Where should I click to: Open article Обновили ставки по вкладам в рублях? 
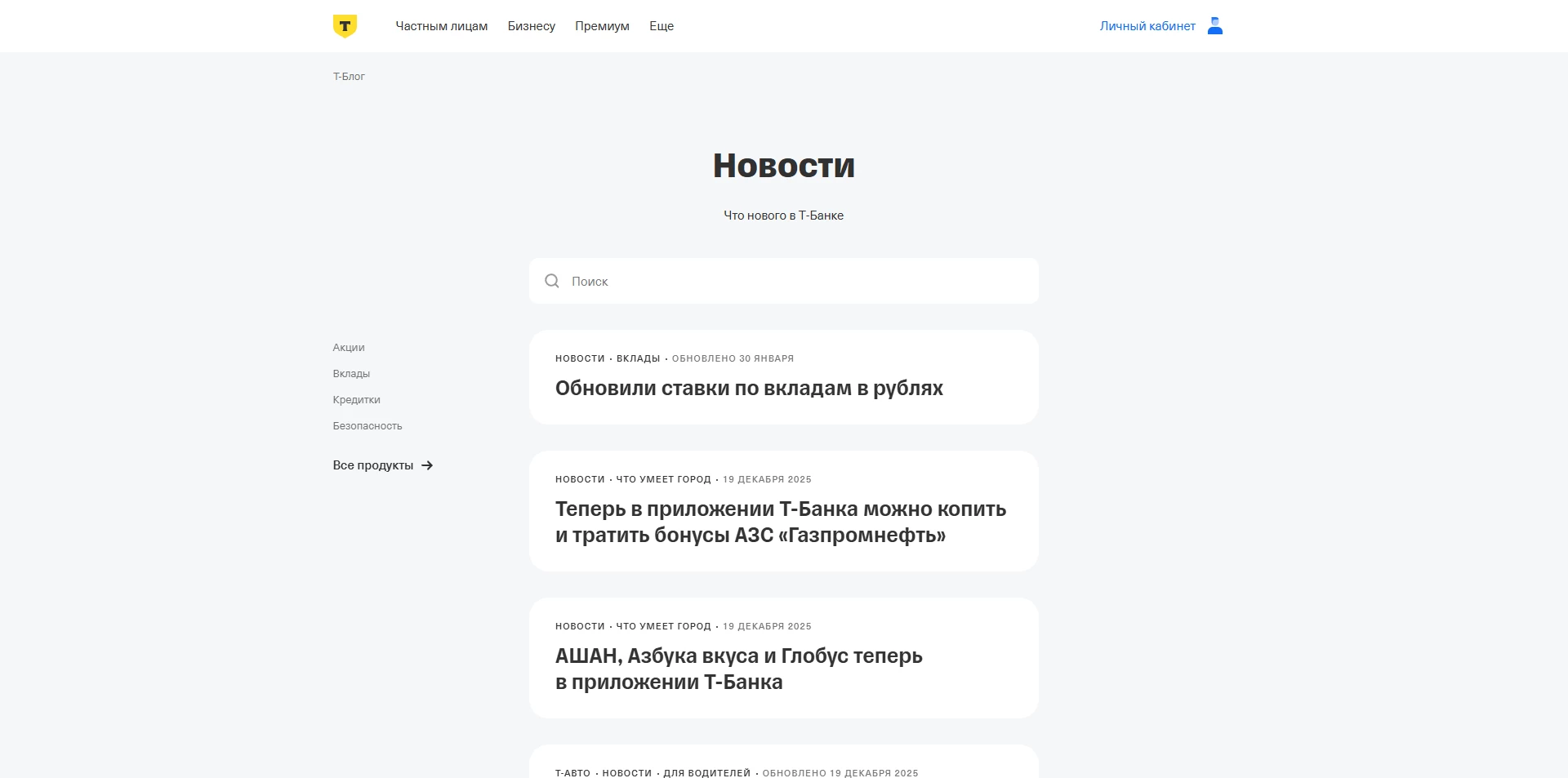click(x=749, y=389)
